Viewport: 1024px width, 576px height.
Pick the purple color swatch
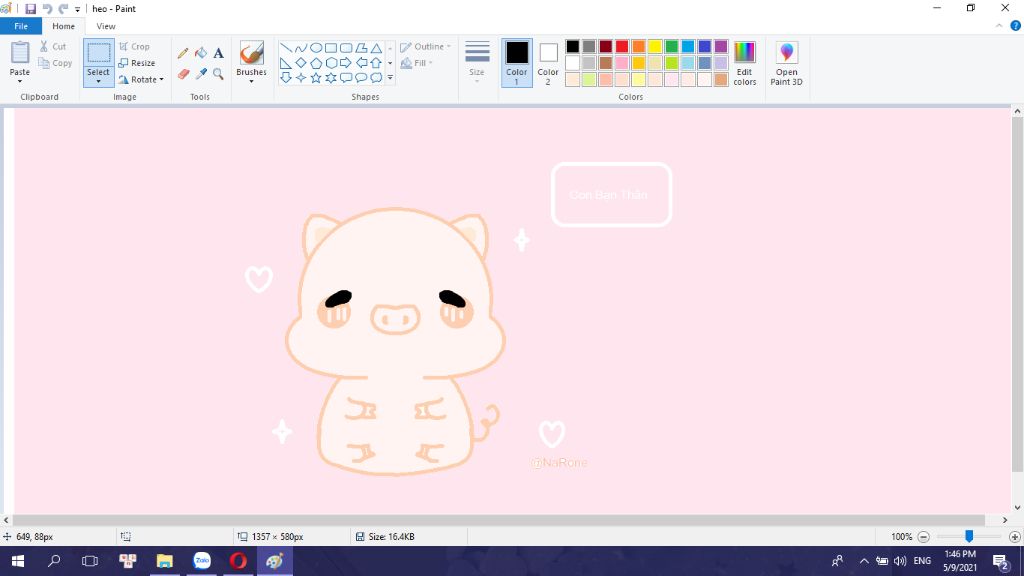point(721,46)
